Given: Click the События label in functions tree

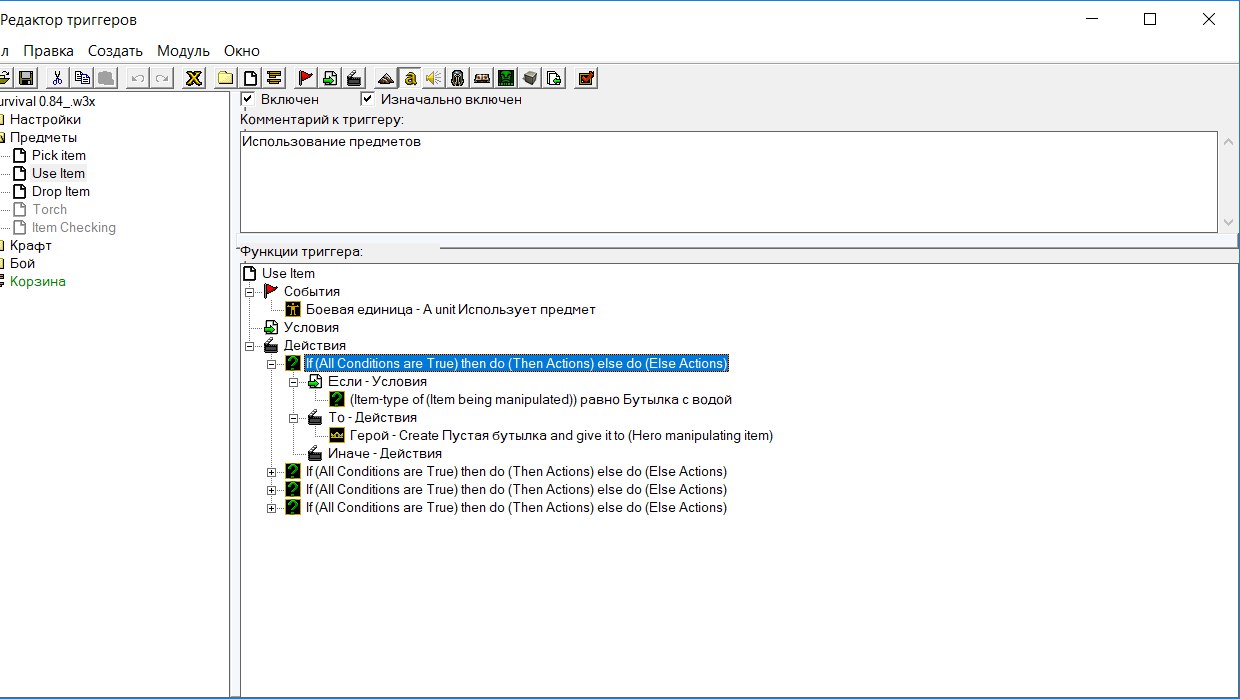Looking at the screenshot, I should tap(312, 292).
